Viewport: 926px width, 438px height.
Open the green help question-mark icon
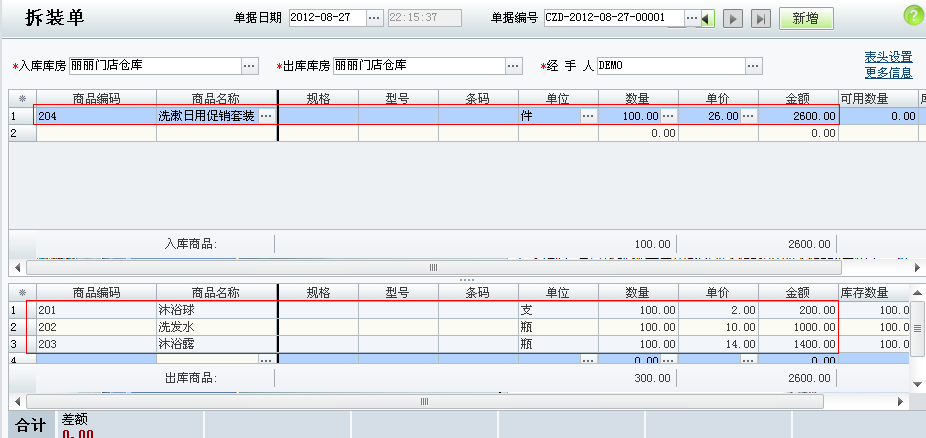(x=913, y=15)
